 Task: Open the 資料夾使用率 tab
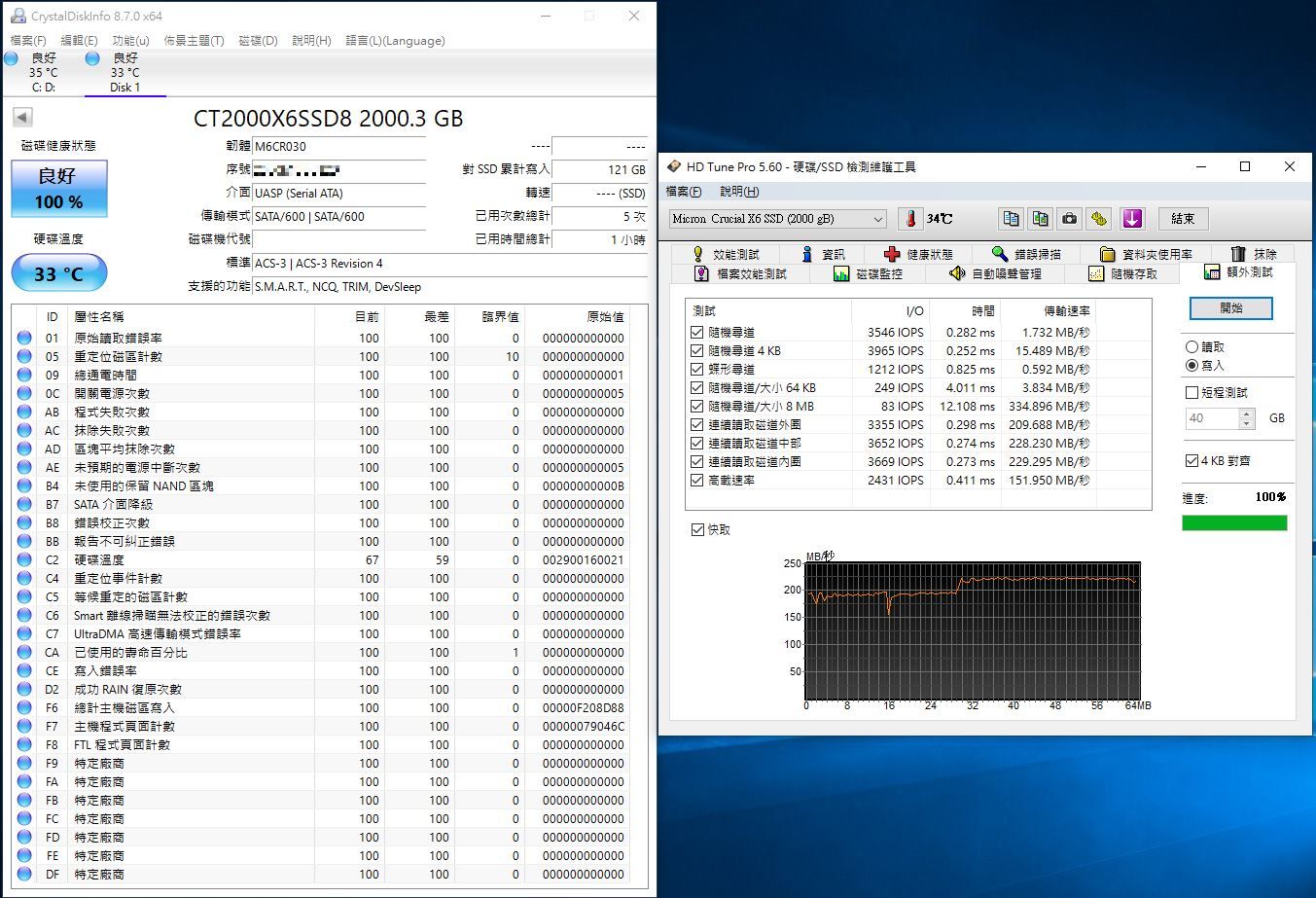tap(1146, 254)
